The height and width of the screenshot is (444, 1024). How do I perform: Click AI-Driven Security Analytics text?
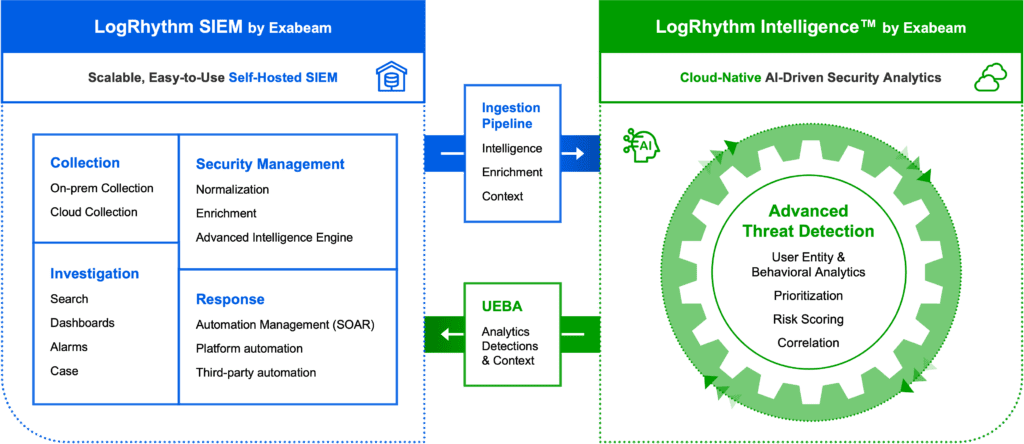pos(854,78)
